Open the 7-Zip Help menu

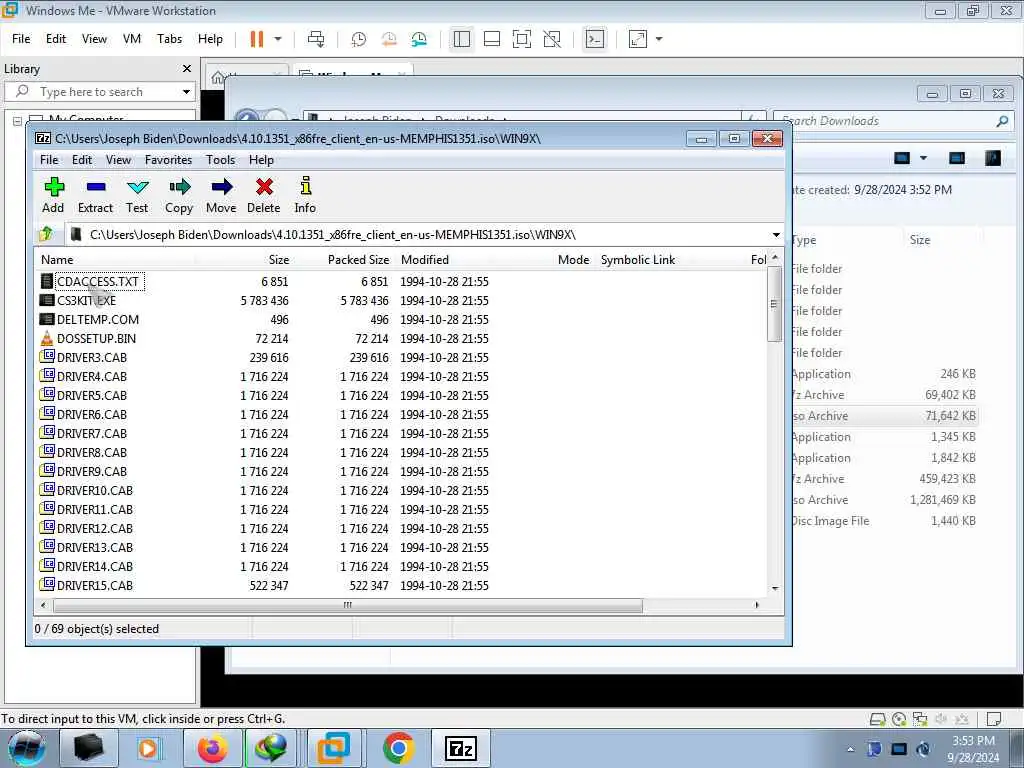click(261, 160)
